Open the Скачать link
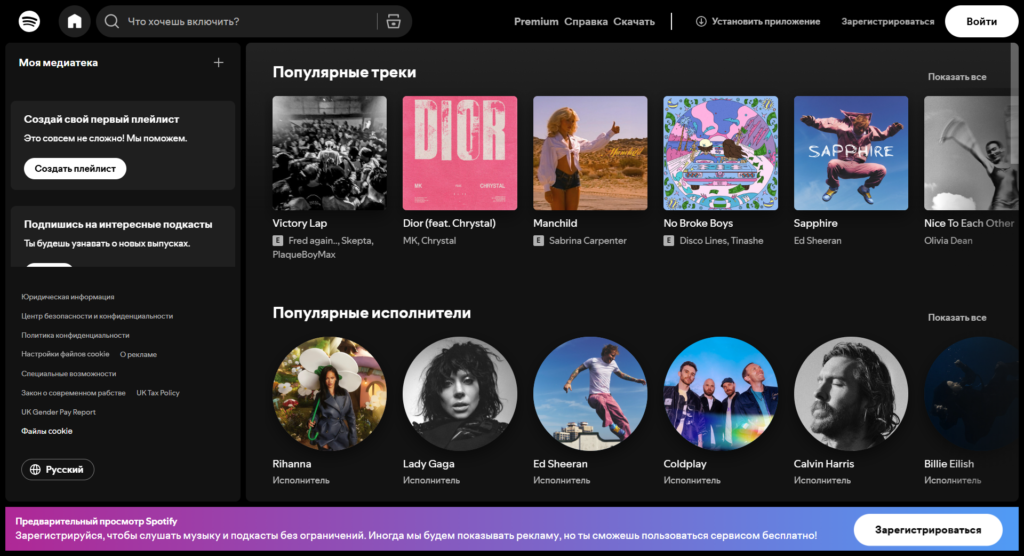Viewport: 1024px width, 556px height. click(x=633, y=22)
